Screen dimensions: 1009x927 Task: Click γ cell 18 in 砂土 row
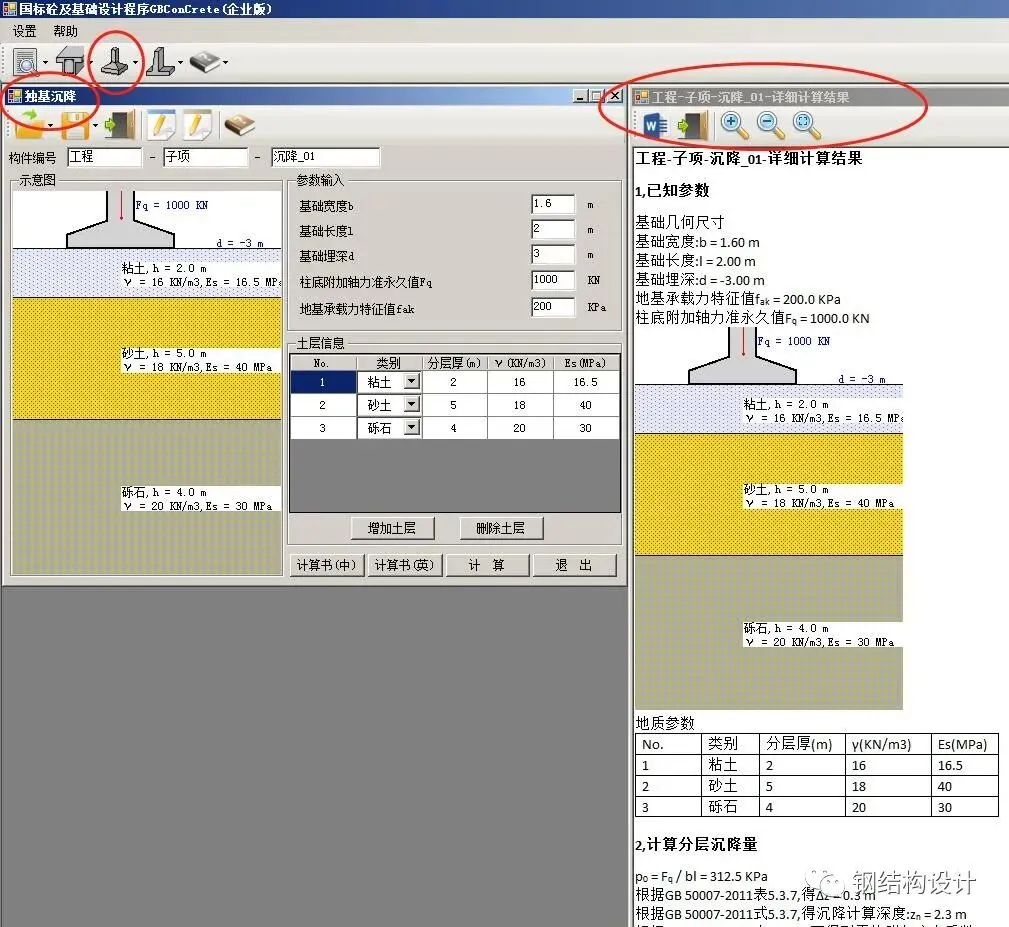(x=520, y=405)
